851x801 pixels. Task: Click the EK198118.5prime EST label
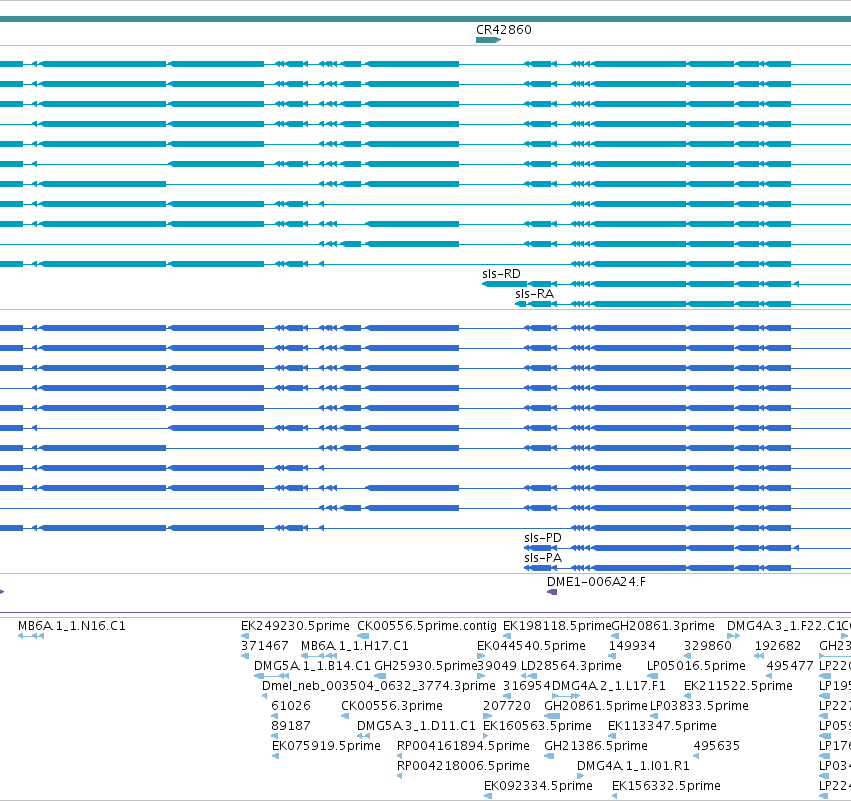click(x=557, y=626)
